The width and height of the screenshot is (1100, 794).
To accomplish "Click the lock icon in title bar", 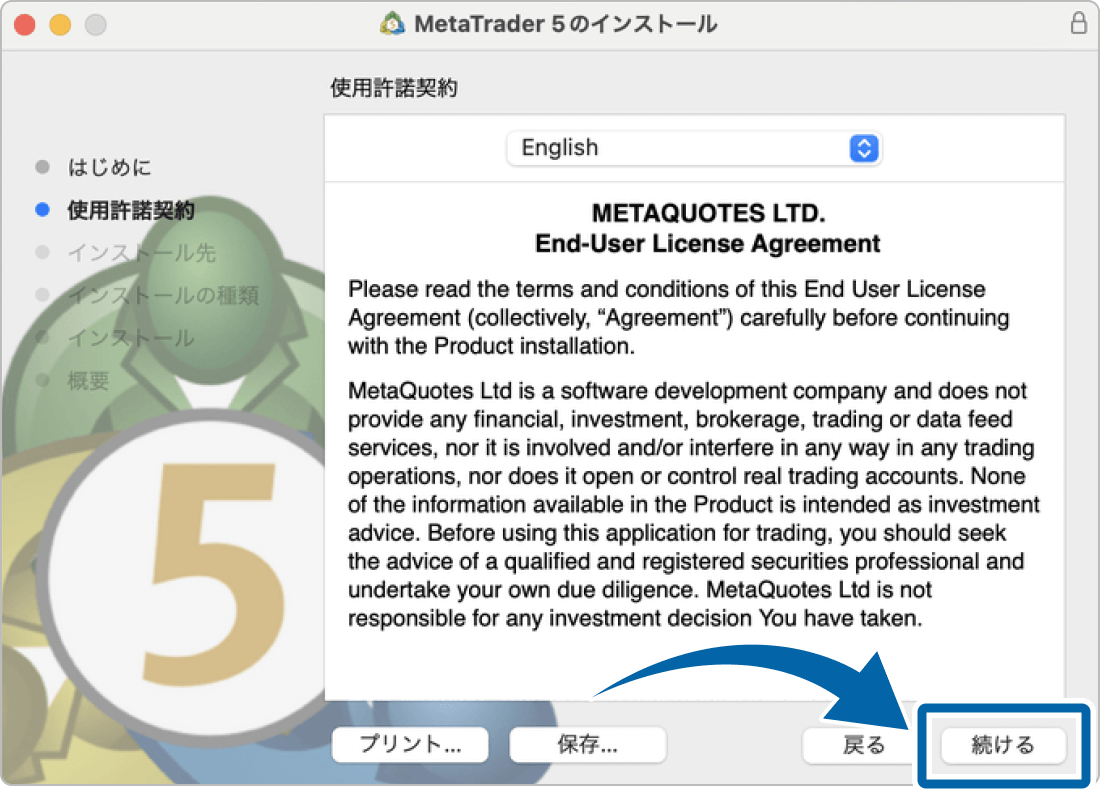I will tap(1078, 22).
